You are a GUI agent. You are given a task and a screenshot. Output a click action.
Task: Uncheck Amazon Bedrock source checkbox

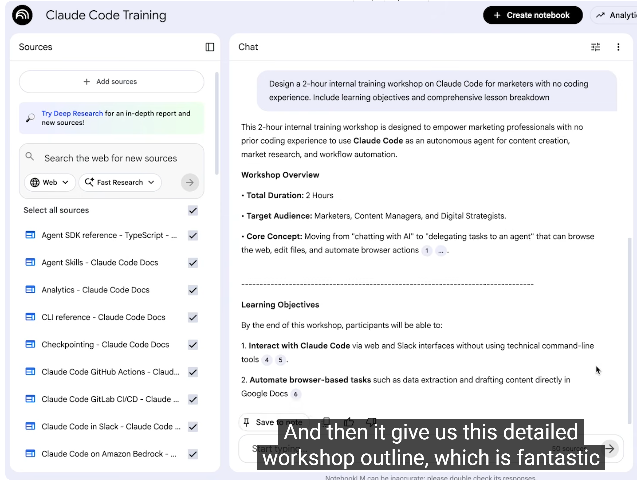193,454
